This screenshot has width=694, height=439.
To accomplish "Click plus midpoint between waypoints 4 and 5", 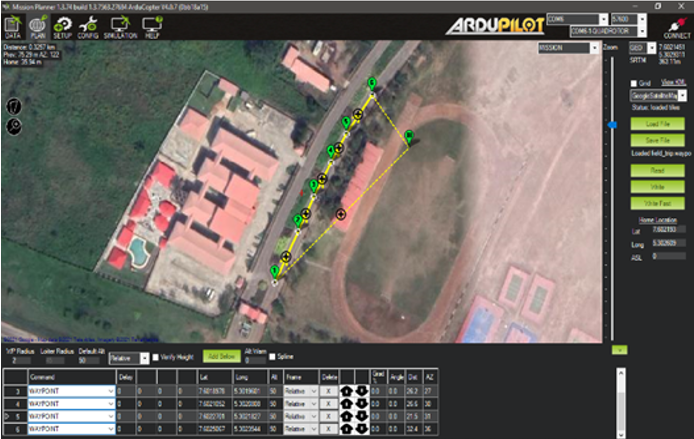I will coord(339,148).
